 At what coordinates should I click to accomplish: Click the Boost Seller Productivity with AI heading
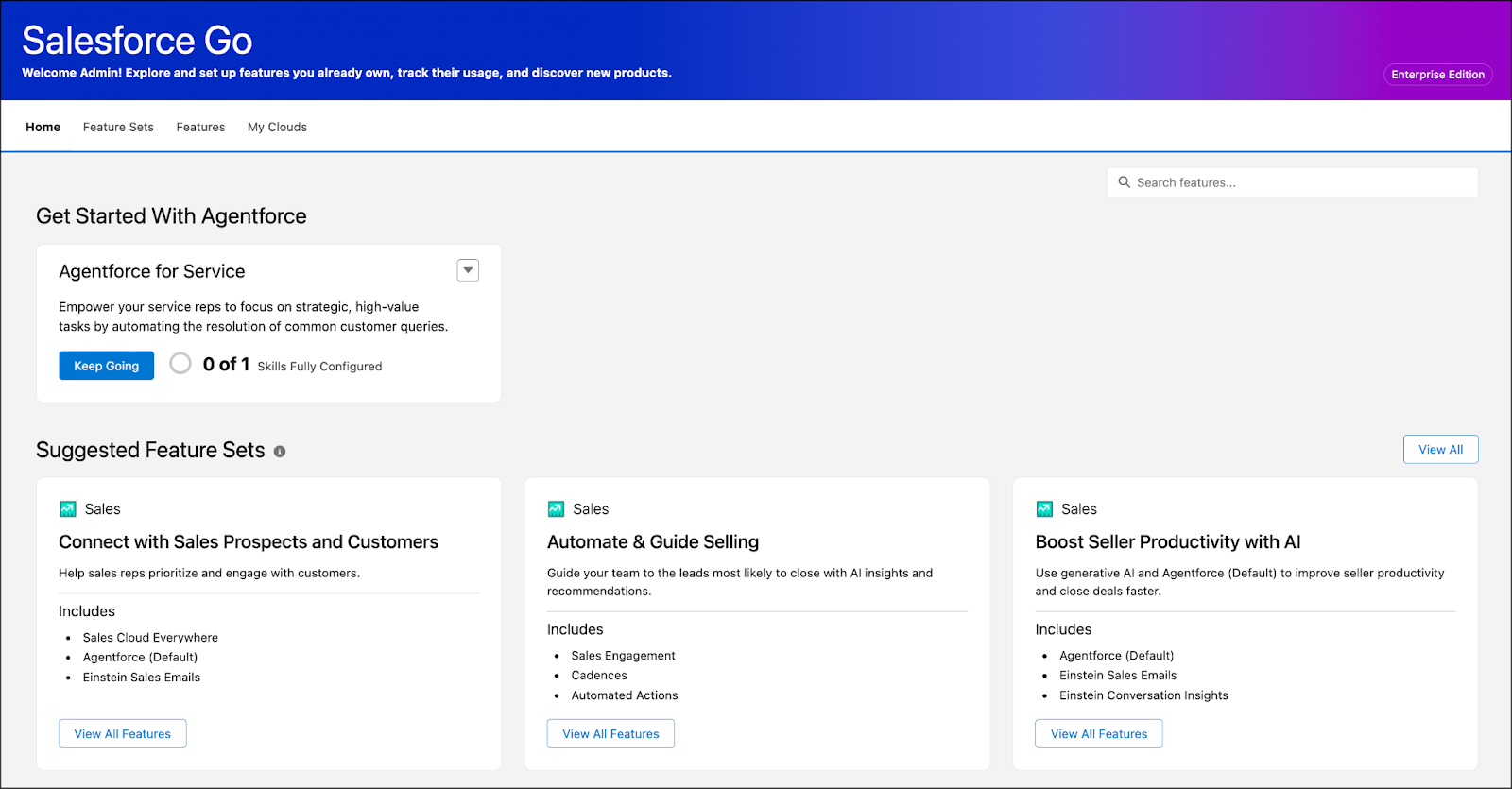(x=1168, y=541)
